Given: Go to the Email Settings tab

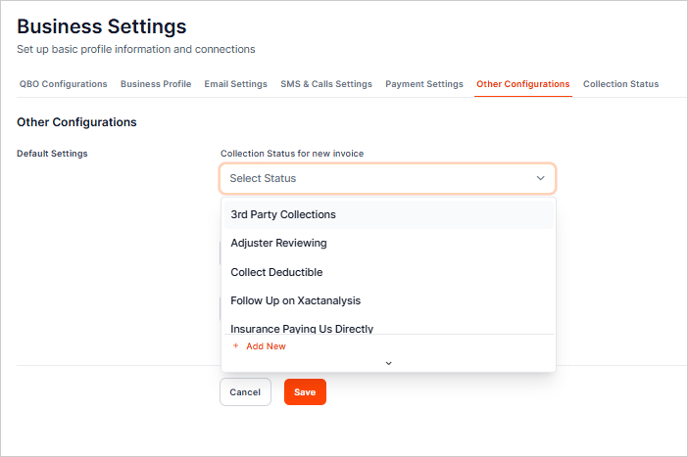Looking at the screenshot, I should [236, 84].
